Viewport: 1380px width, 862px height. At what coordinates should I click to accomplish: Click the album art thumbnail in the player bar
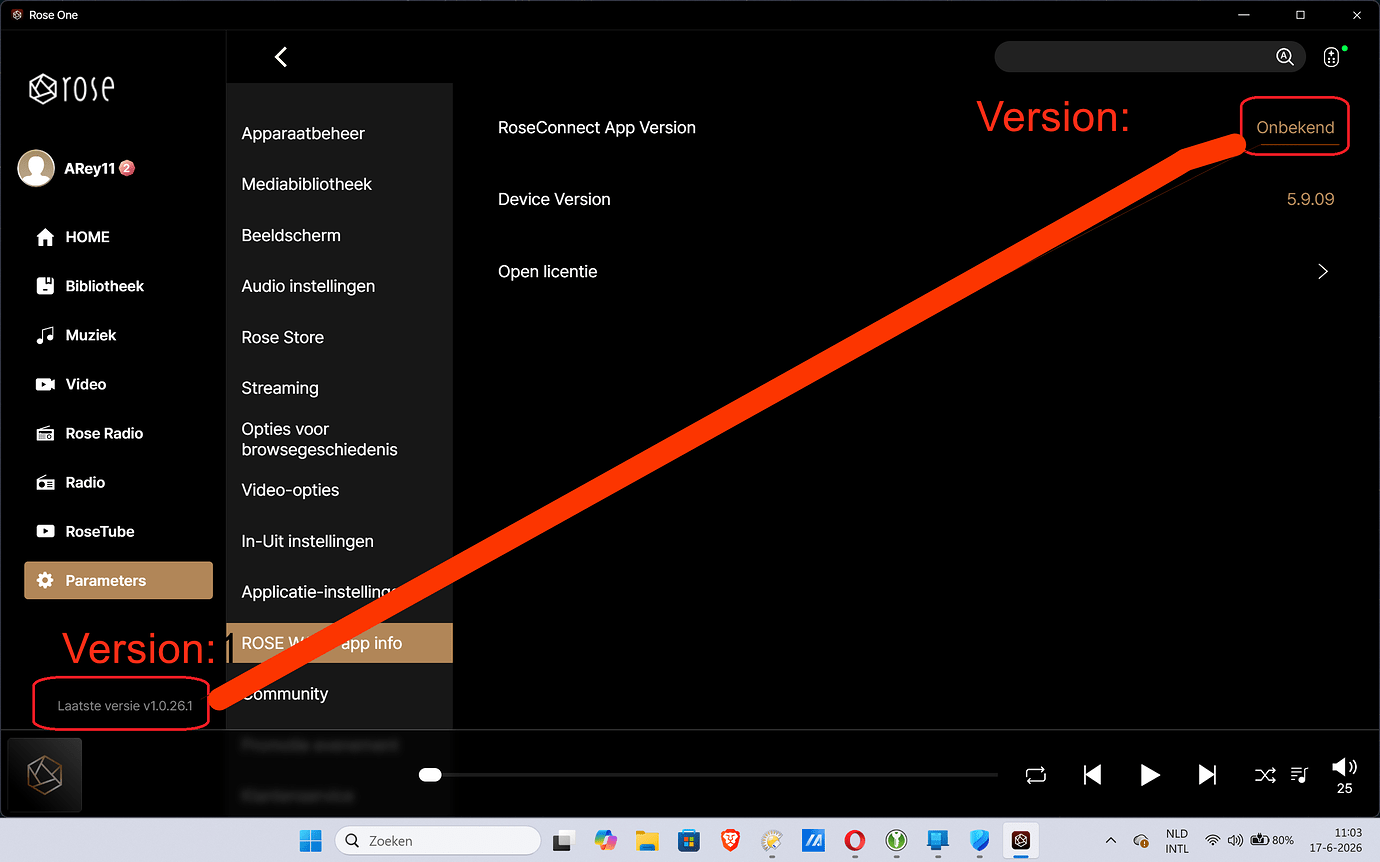[44, 775]
